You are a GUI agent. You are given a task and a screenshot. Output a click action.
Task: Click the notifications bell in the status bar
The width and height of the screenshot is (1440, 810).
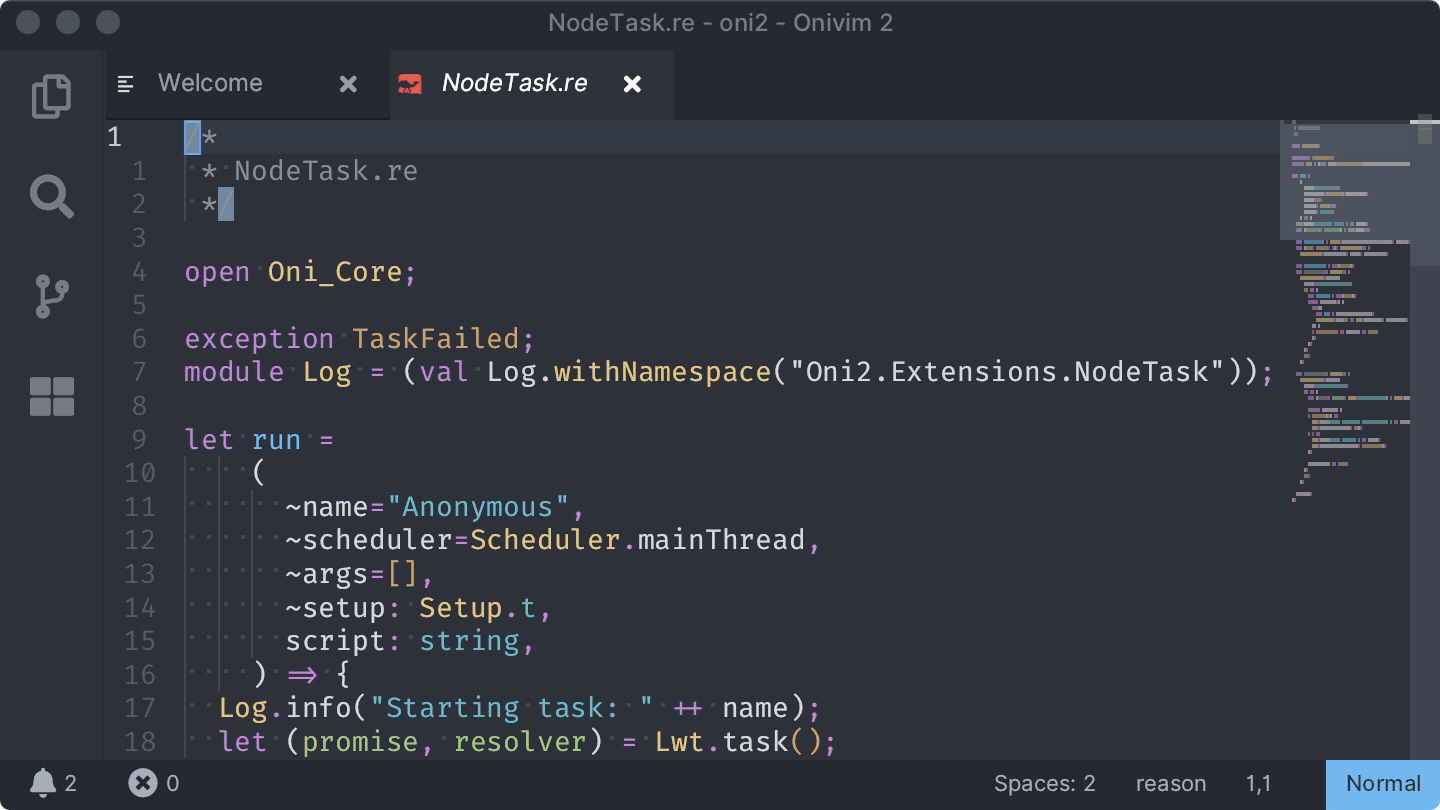(43, 783)
